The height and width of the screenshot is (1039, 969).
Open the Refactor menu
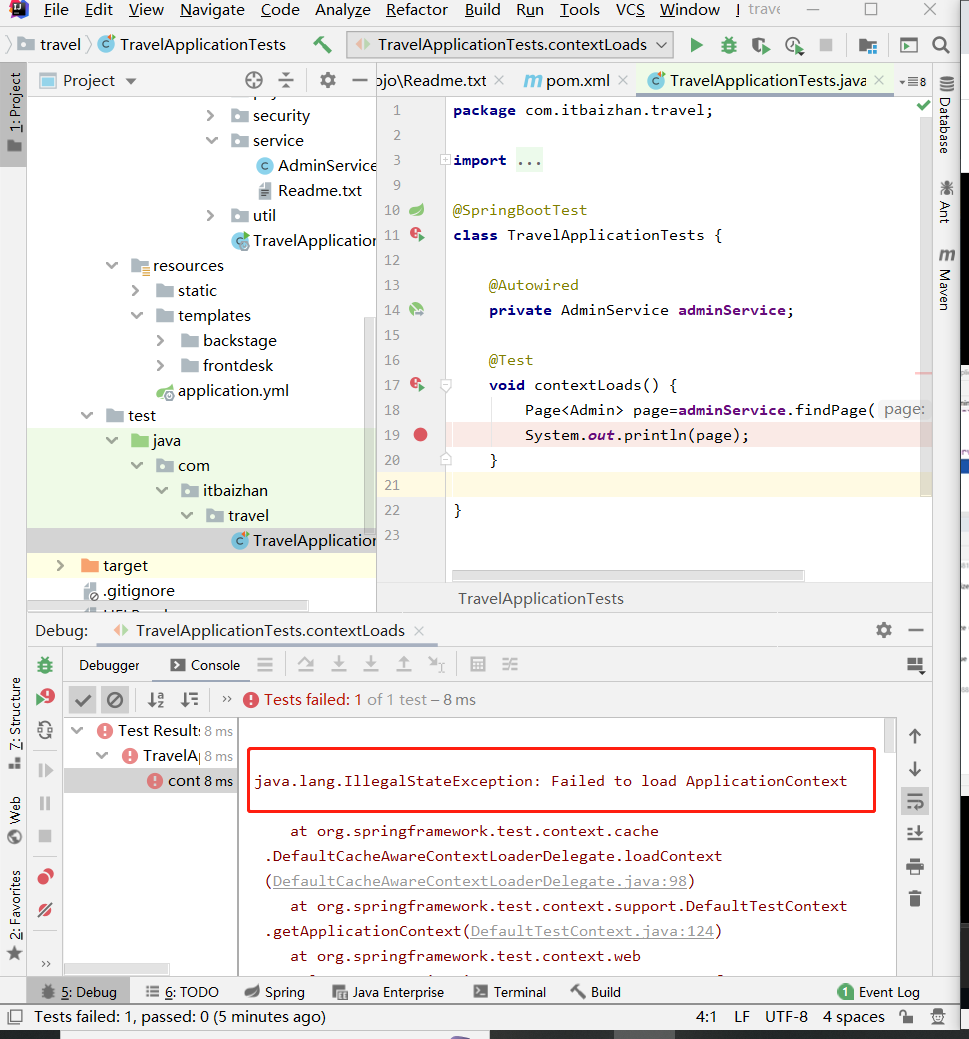417,10
